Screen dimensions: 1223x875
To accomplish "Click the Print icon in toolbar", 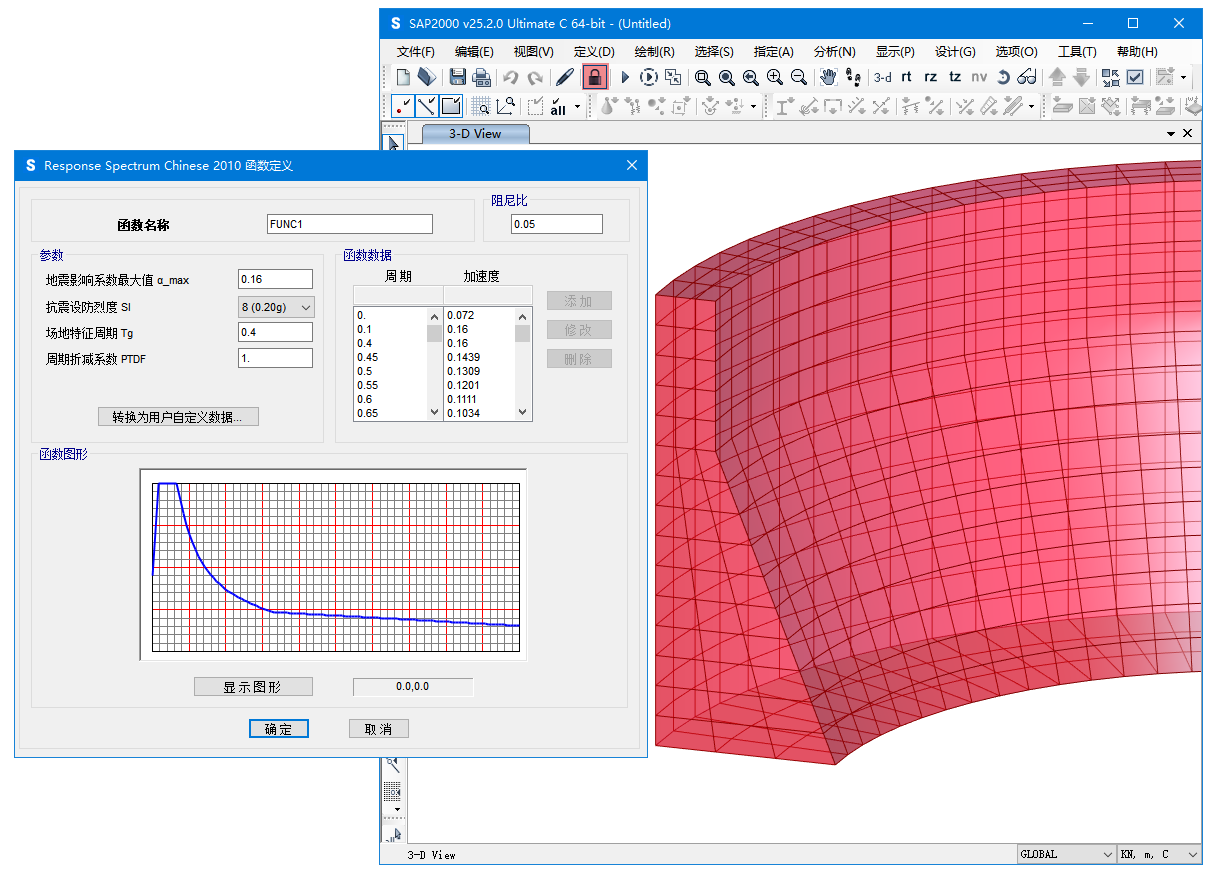I will [x=481, y=77].
